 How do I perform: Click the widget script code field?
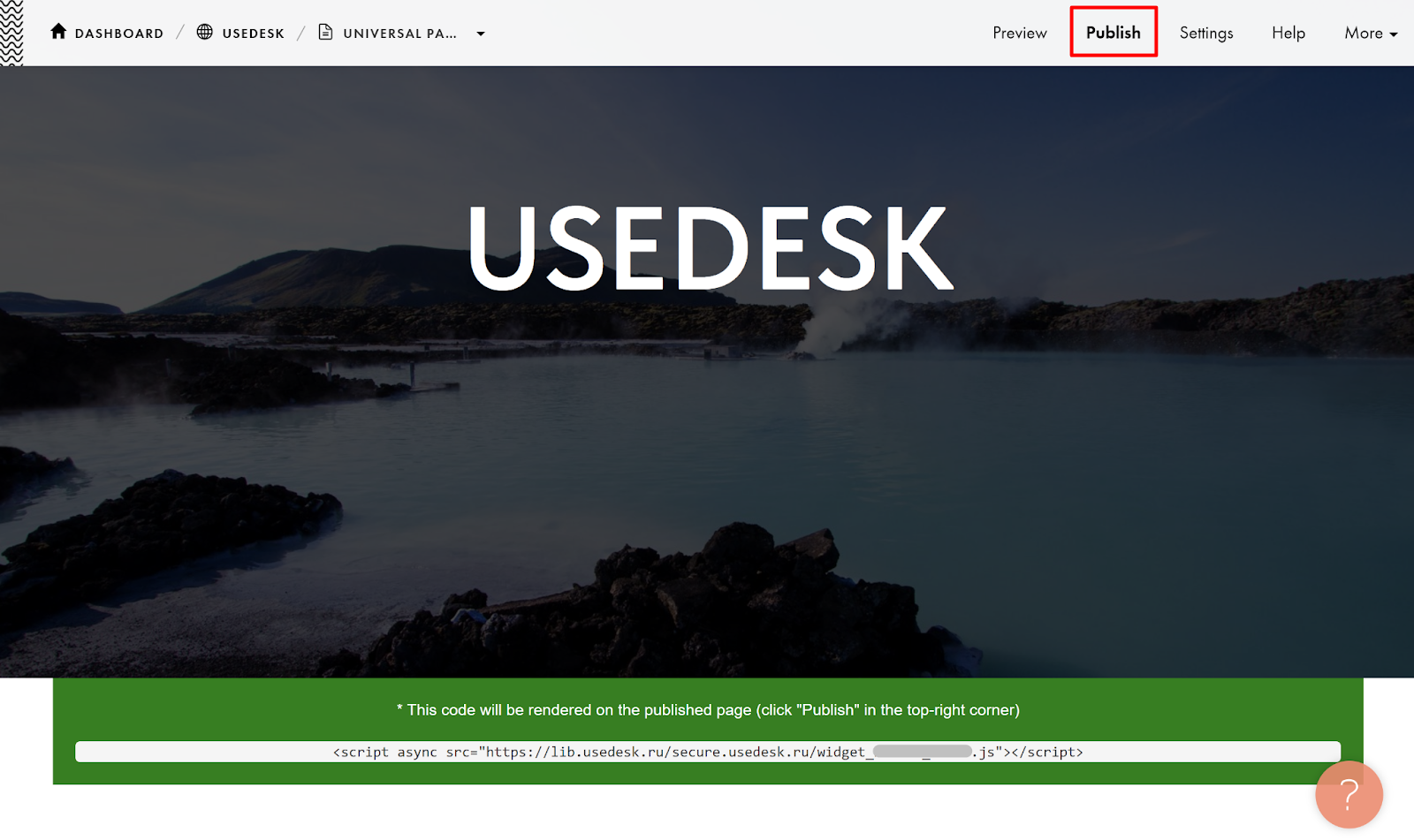click(x=708, y=752)
